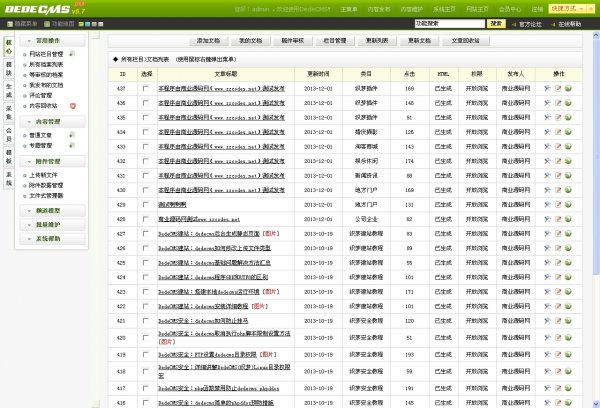The image size is (600, 408).
Task: Click the pencil edit icon in row 433
Action: pos(558,147)
